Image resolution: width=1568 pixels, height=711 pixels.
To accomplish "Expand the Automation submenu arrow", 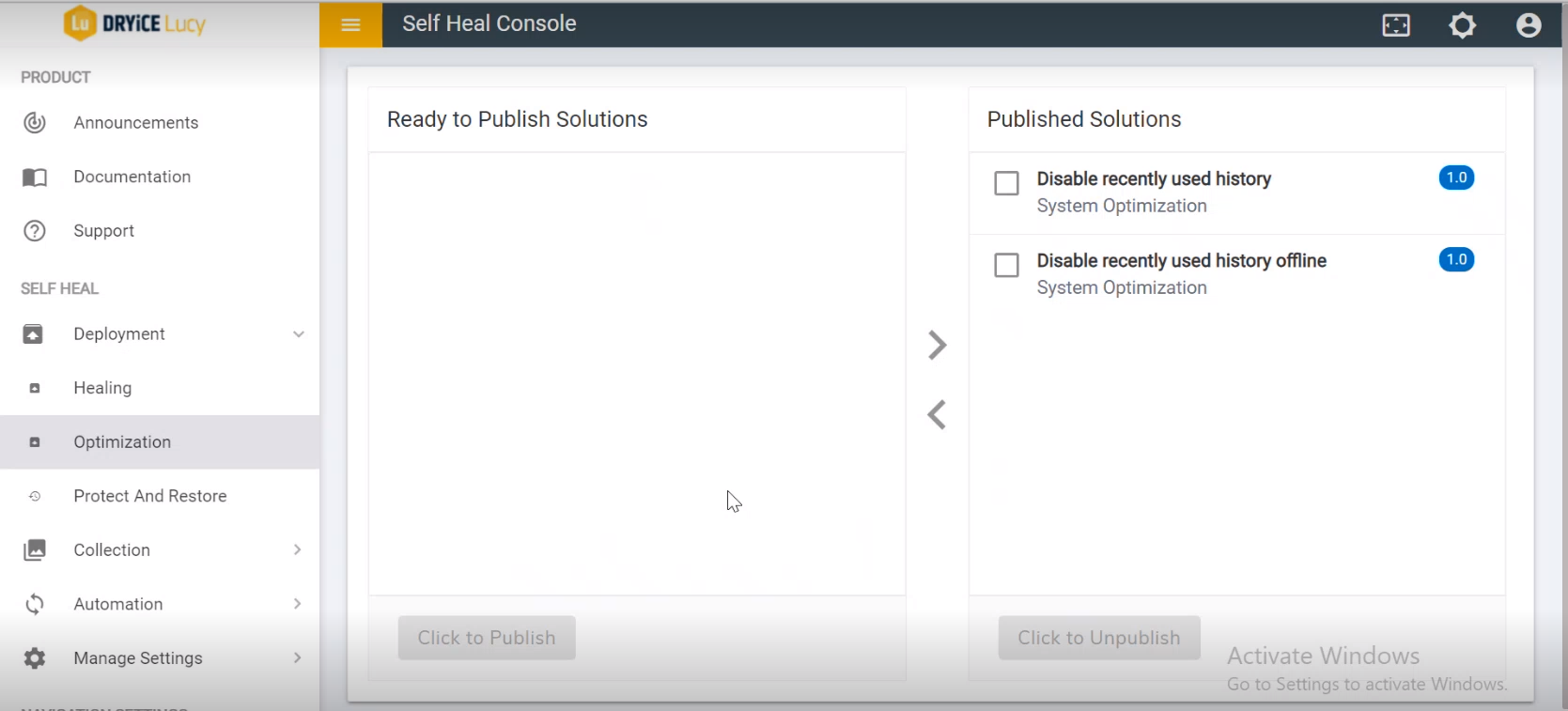I will 297,604.
